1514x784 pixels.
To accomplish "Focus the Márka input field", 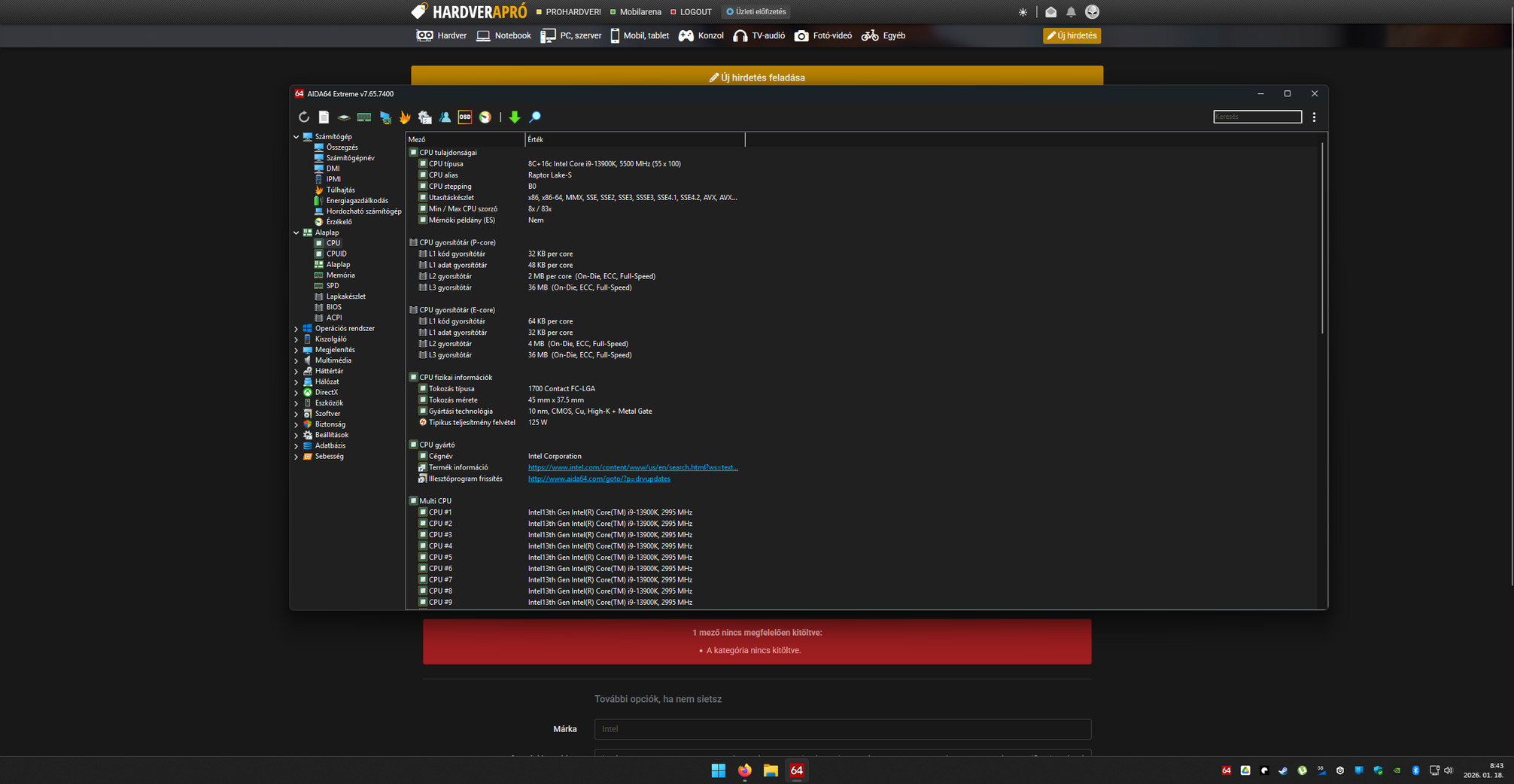I will tap(843, 729).
